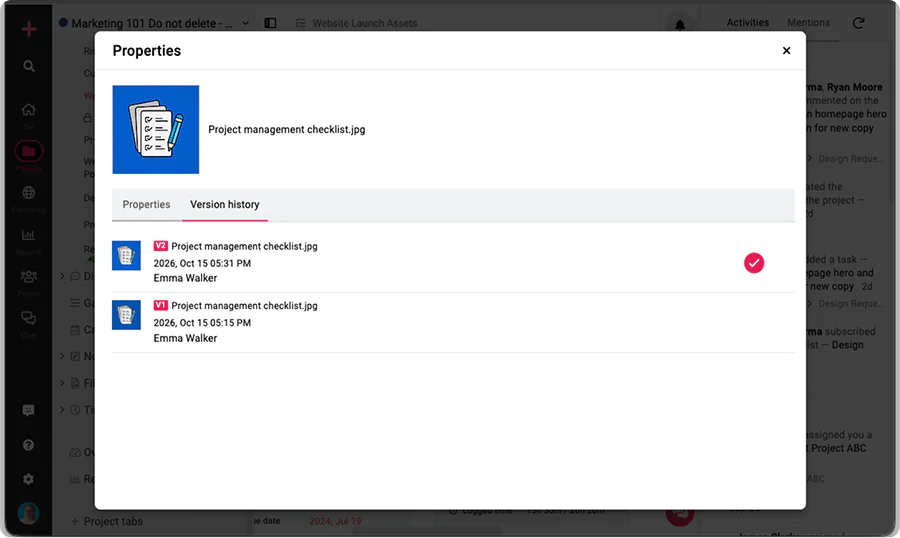Screen dimensions: 900x538
Task: Open Projects folder icon in sidebar
Action: [x=29, y=151]
